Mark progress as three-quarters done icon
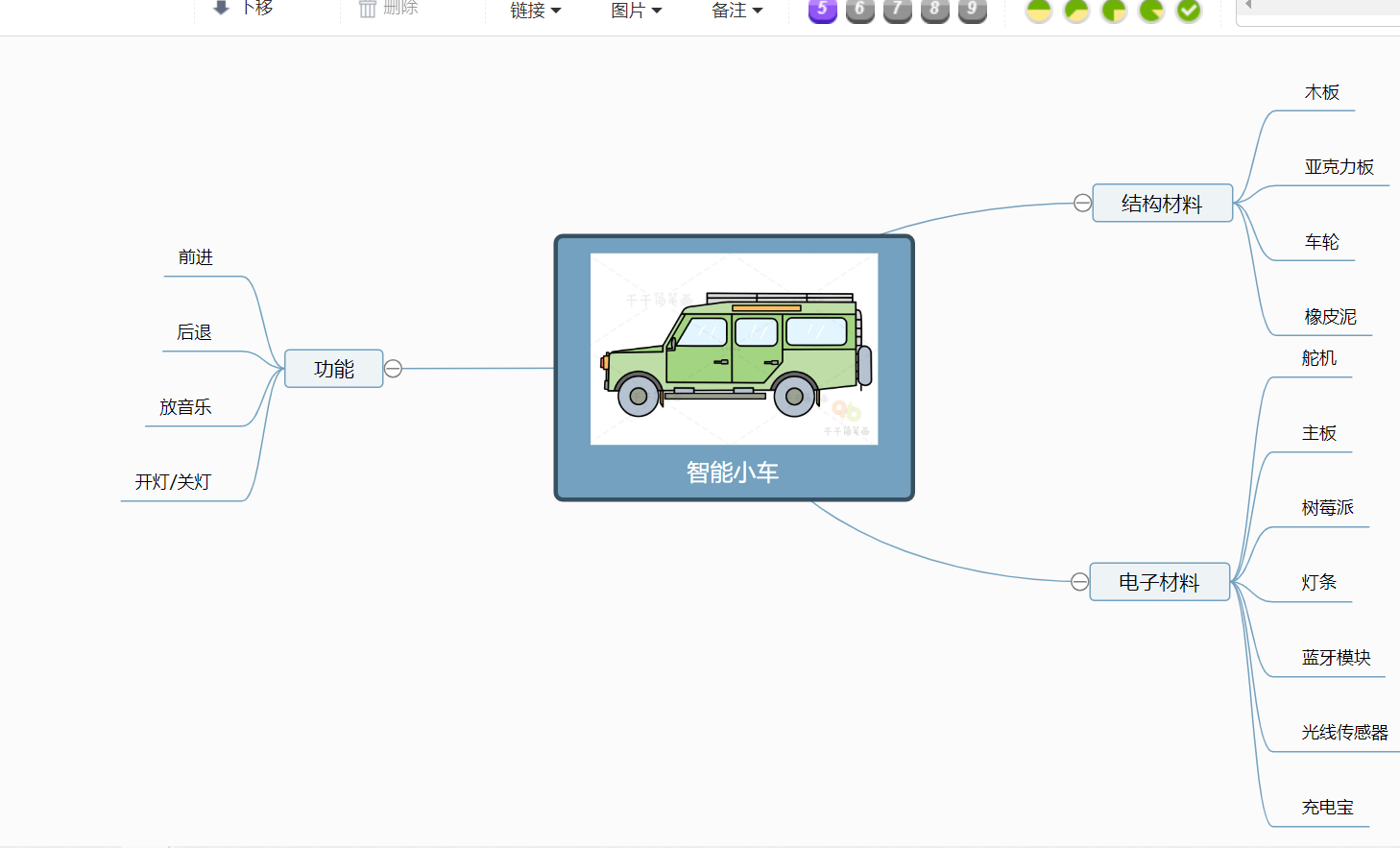This screenshot has width=1400, height=848. [x=1114, y=10]
